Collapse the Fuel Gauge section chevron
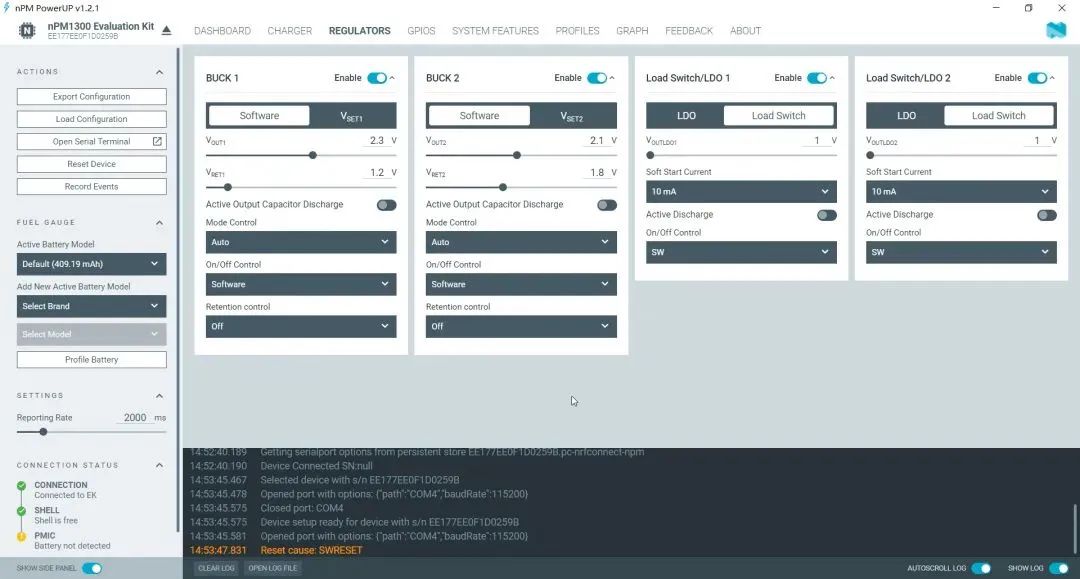 point(159,223)
